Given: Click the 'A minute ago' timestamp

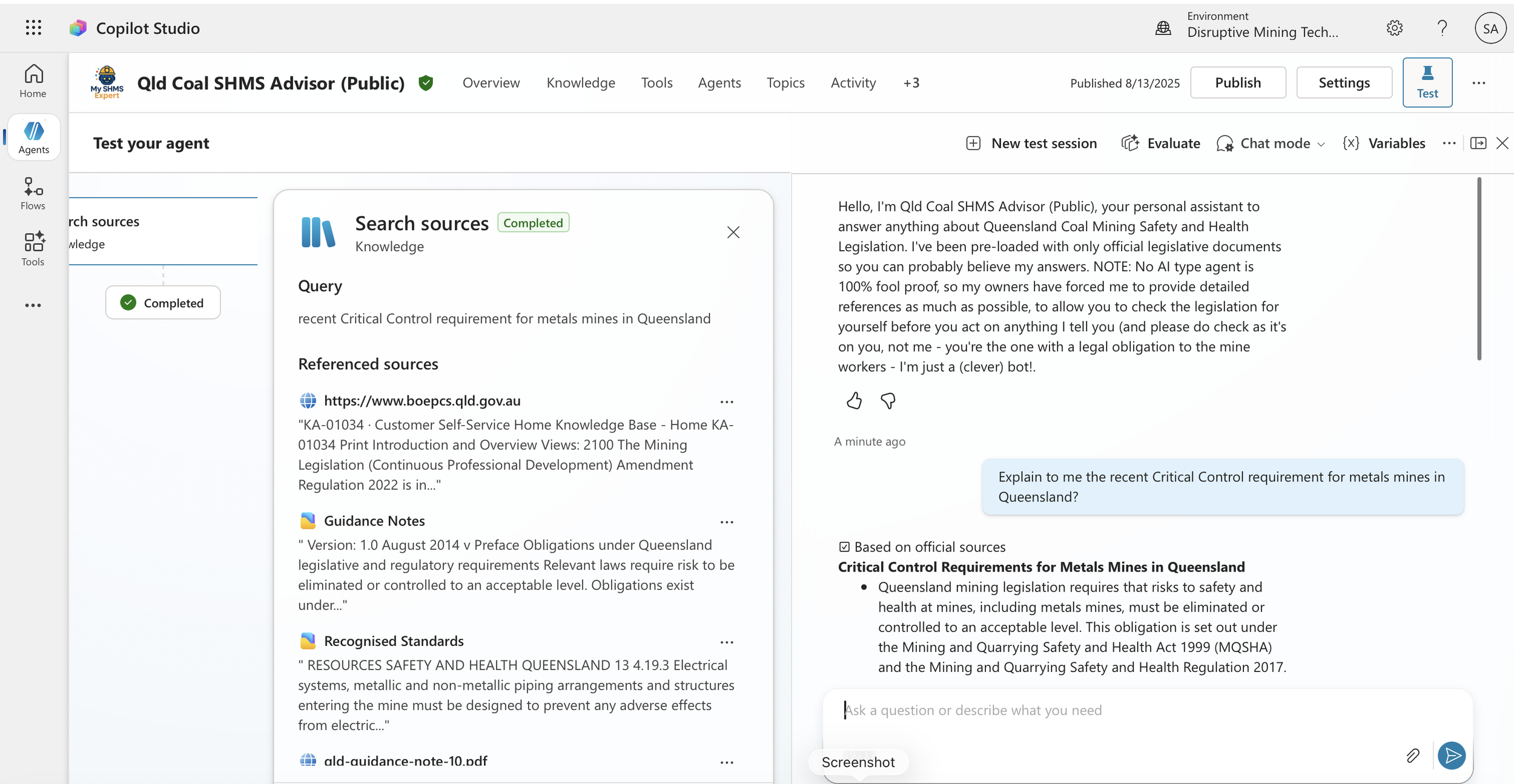Looking at the screenshot, I should (x=870, y=442).
